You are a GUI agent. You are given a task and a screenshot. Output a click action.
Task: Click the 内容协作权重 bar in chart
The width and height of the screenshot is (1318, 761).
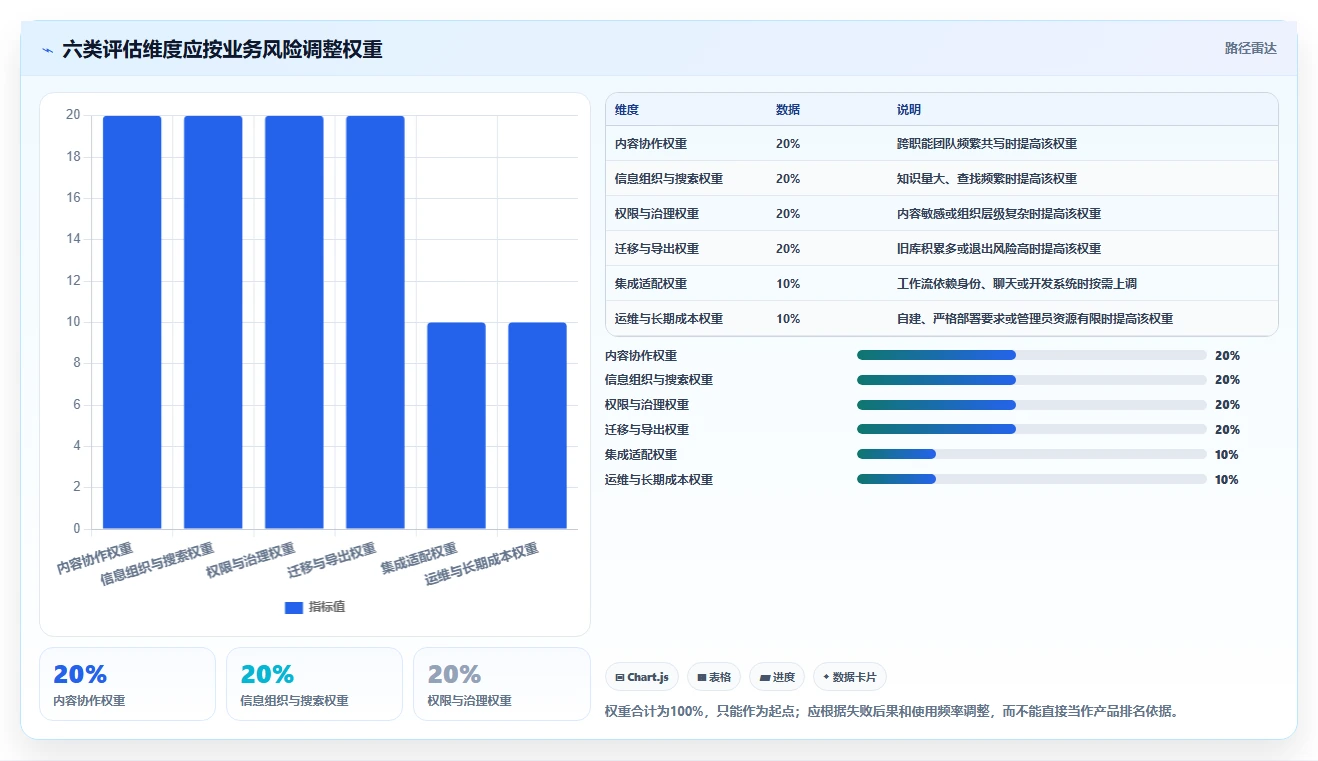[132, 322]
